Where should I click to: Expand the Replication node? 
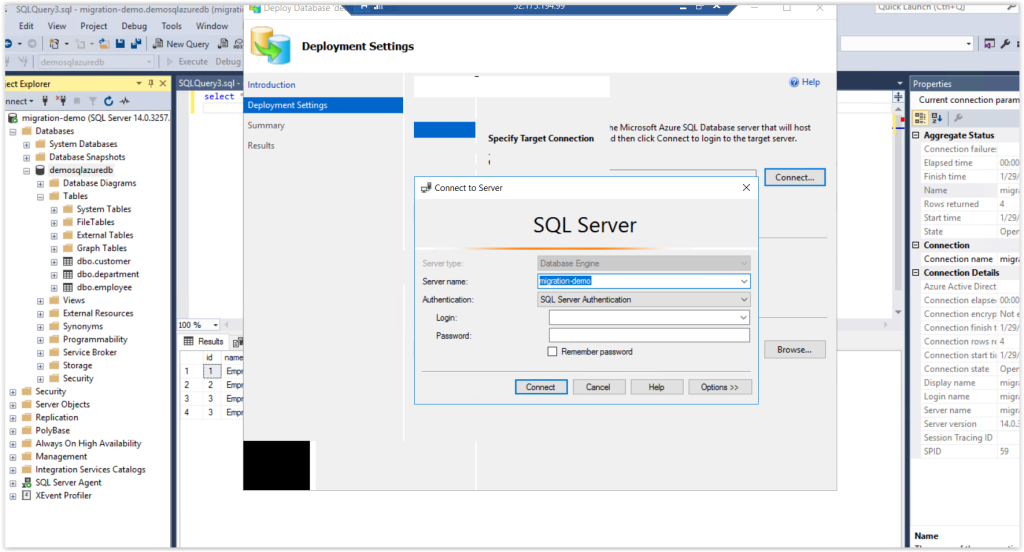(13, 418)
